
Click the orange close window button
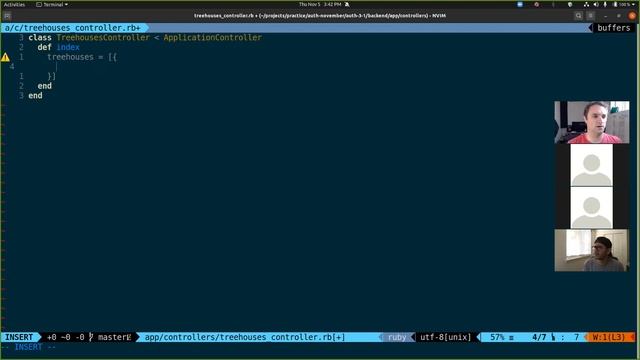pos(632,16)
